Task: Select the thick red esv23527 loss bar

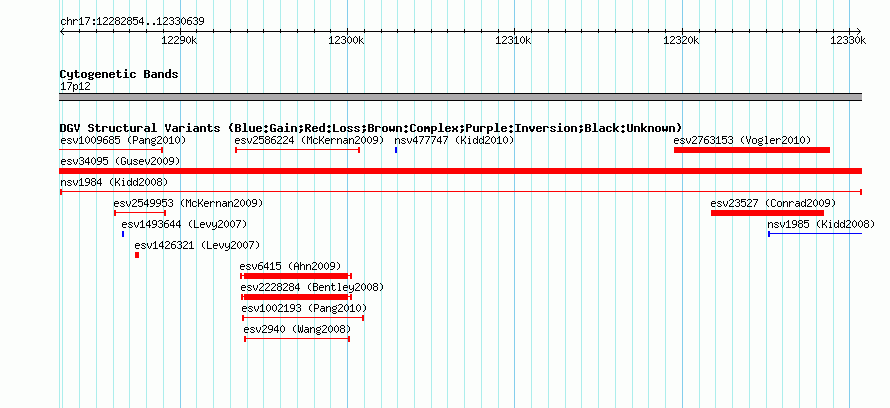Action: coord(767,213)
